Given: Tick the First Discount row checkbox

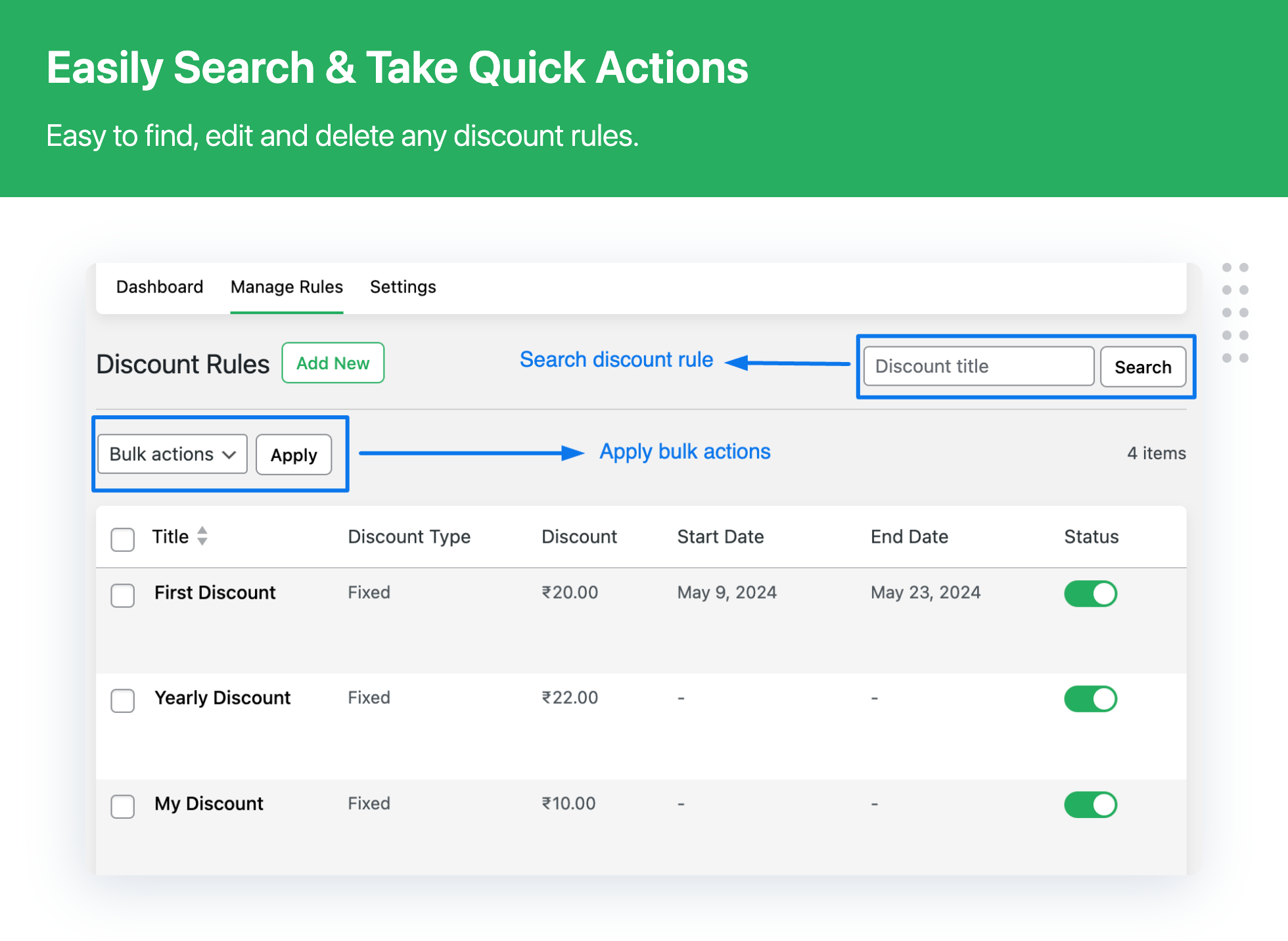Looking at the screenshot, I should coord(123,595).
